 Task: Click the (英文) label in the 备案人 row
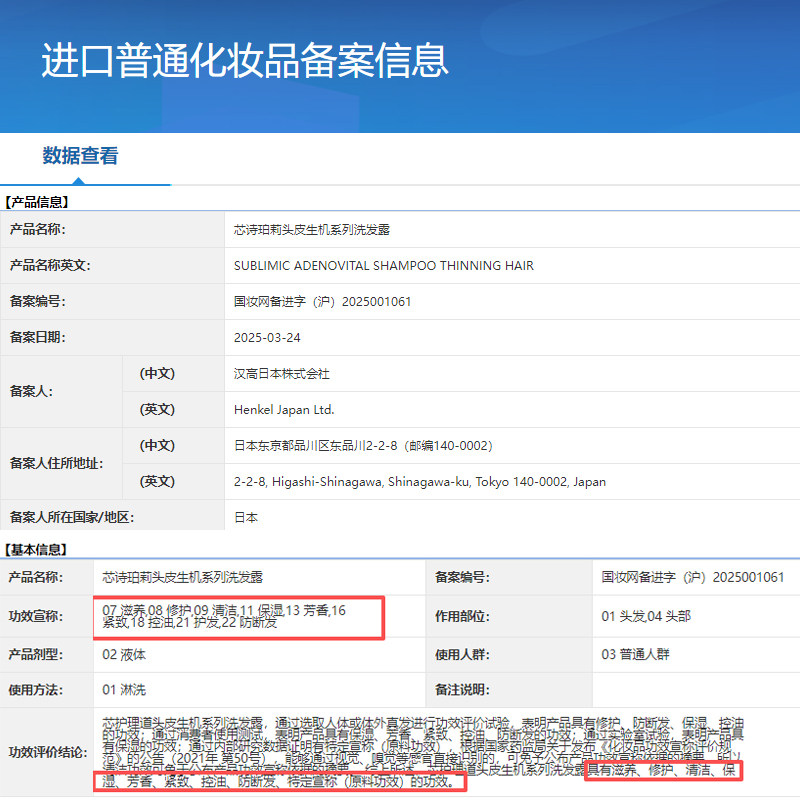pyautogui.click(x=157, y=410)
